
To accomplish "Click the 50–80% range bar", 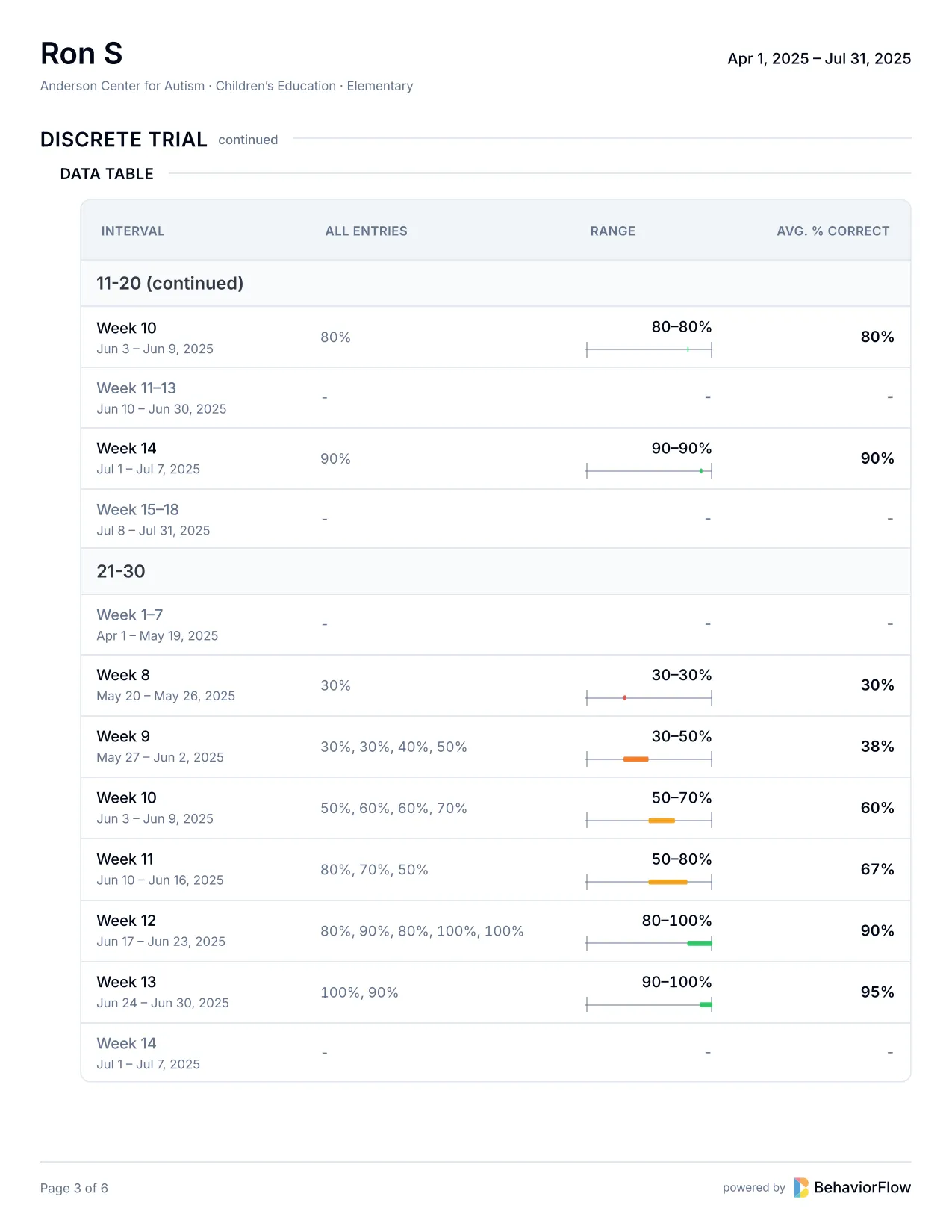I will tap(668, 882).
